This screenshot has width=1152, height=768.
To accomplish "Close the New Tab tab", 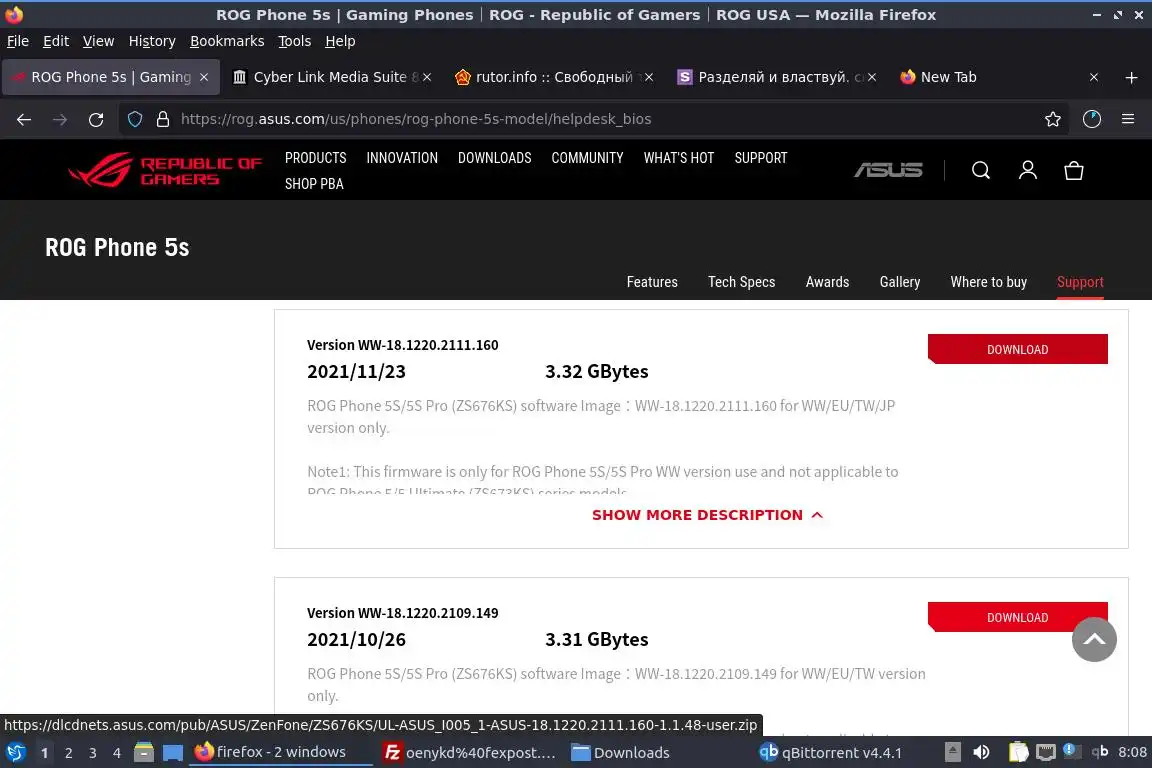I will pyautogui.click(x=1094, y=77).
